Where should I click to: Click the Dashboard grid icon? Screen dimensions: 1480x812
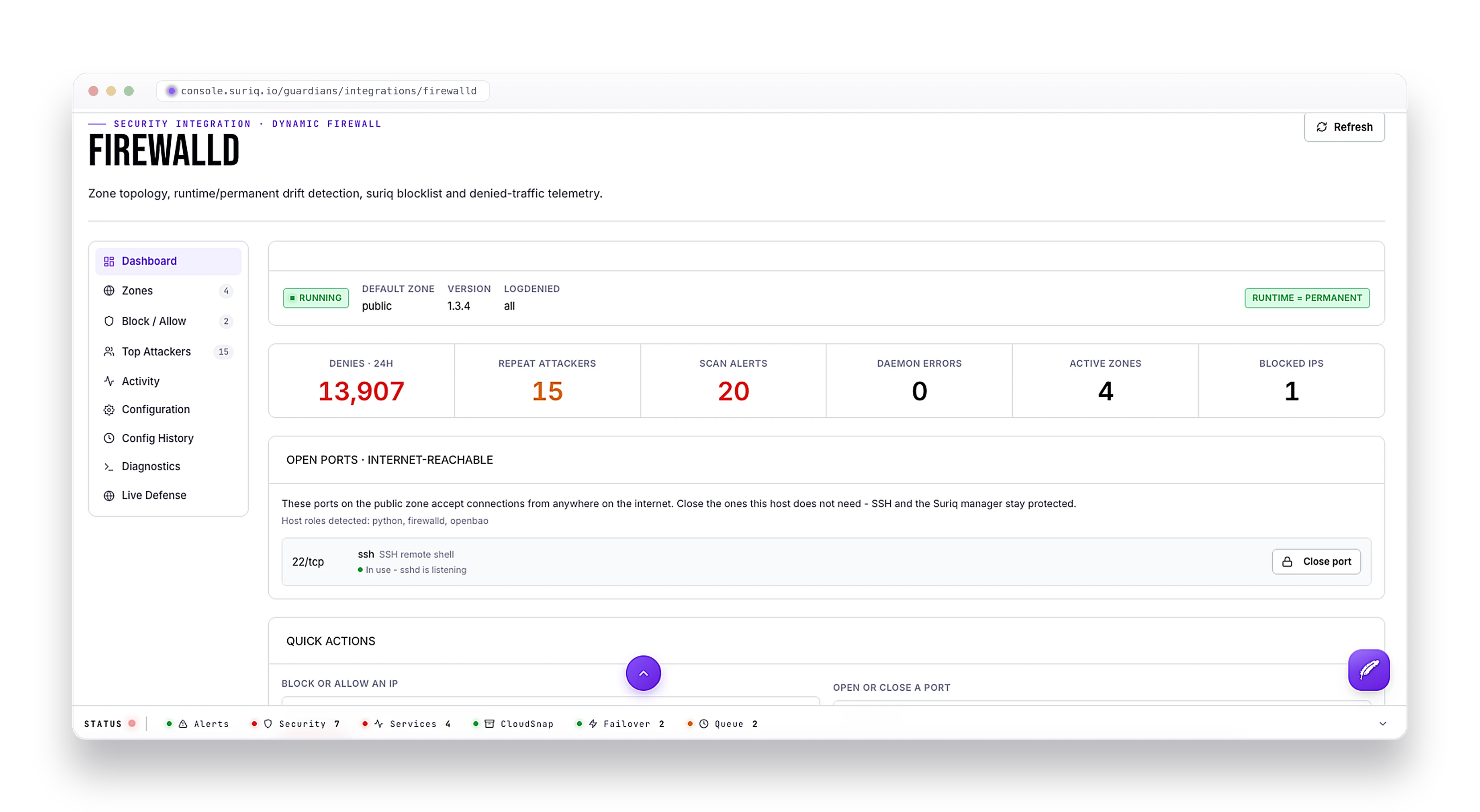(108, 261)
